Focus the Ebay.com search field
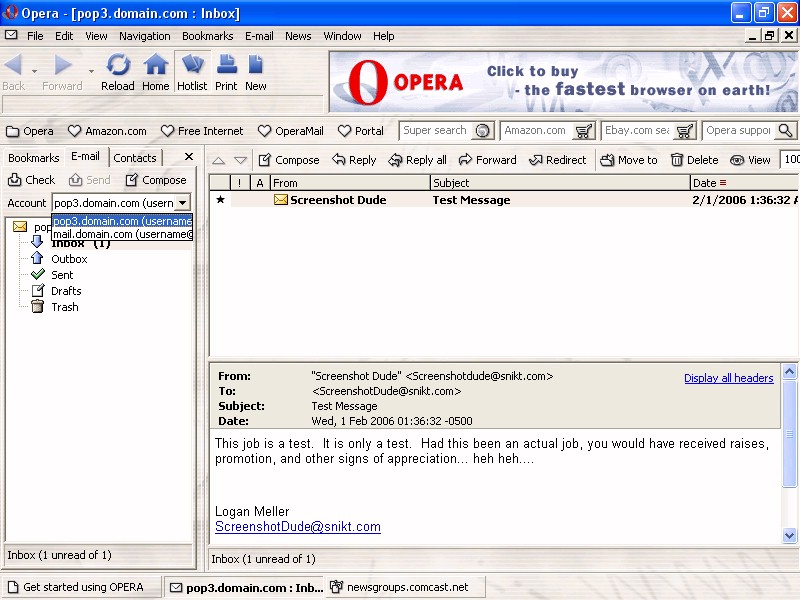The height and width of the screenshot is (600, 800). (638, 131)
